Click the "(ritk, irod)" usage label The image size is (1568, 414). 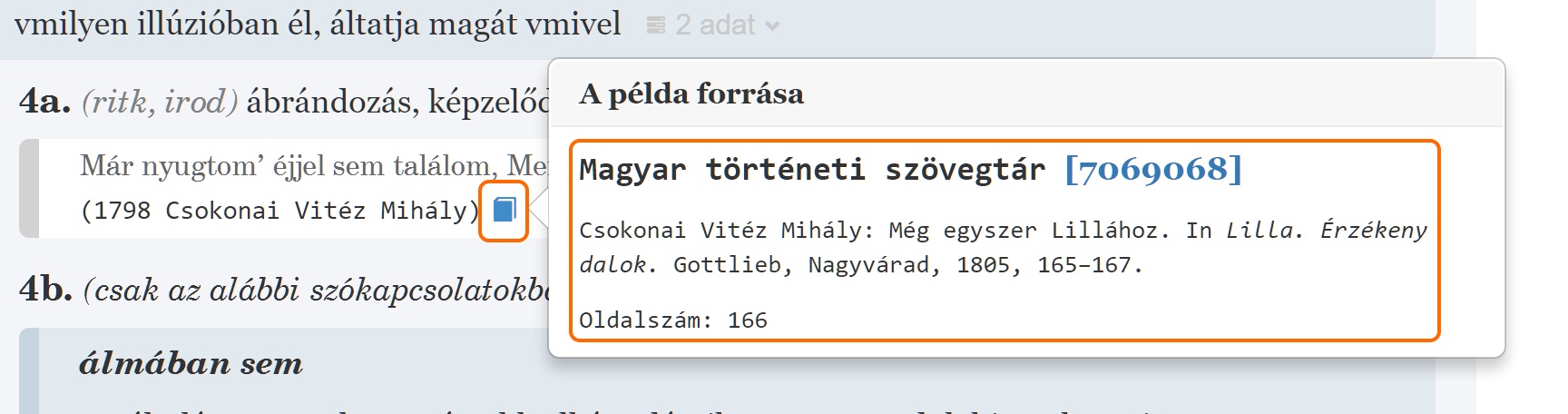click(x=160, y=102)
